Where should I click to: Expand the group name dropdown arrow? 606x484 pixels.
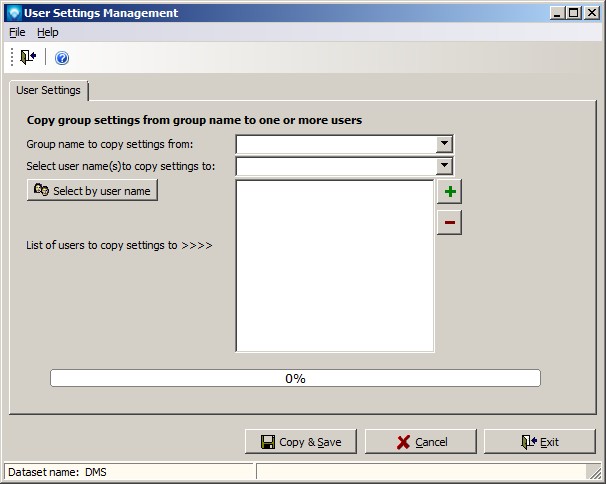coord(445,144)
